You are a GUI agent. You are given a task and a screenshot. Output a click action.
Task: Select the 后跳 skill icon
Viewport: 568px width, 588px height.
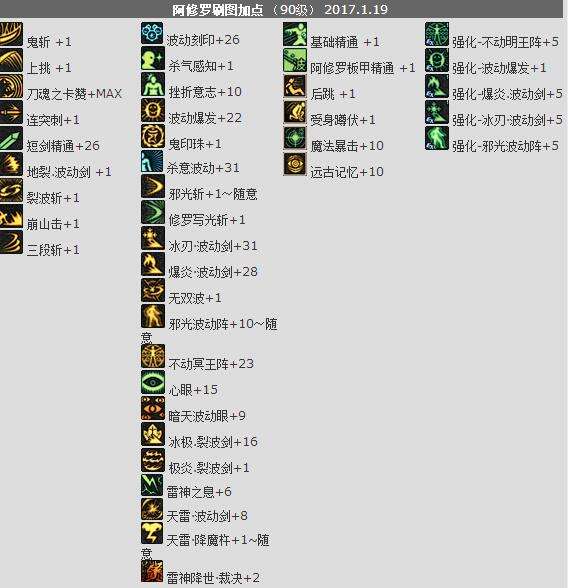(x=295, y=87)
